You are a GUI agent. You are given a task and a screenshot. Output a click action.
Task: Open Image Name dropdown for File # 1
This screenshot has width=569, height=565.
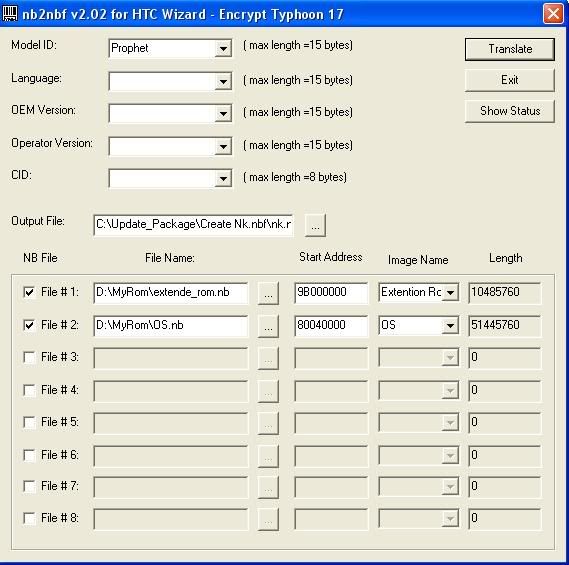[x=450, y=292]
